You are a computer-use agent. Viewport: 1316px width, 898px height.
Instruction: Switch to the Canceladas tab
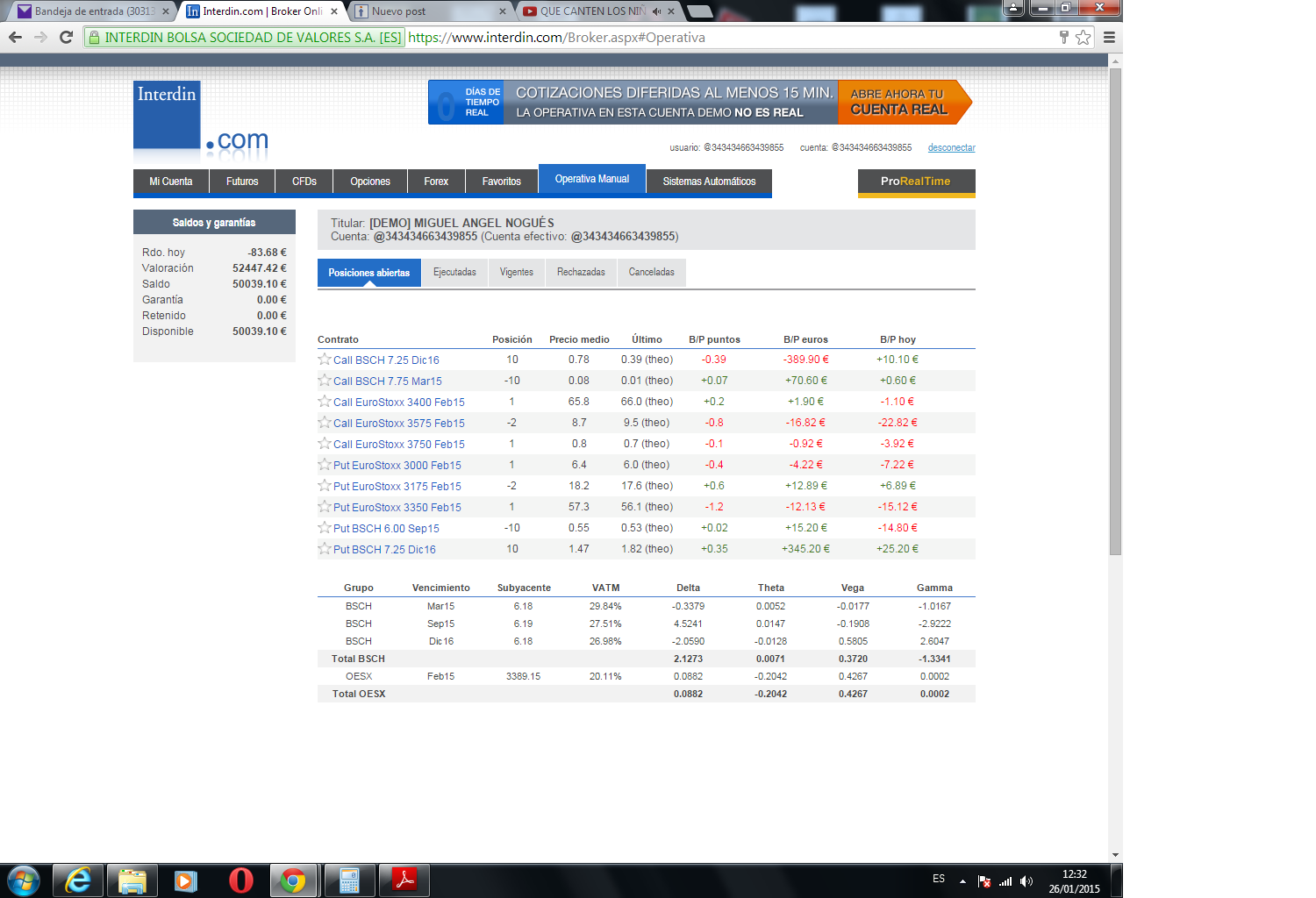[652, 273]
